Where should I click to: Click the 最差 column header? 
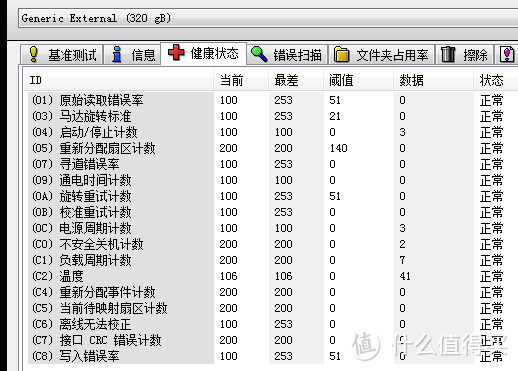(296, 80)
